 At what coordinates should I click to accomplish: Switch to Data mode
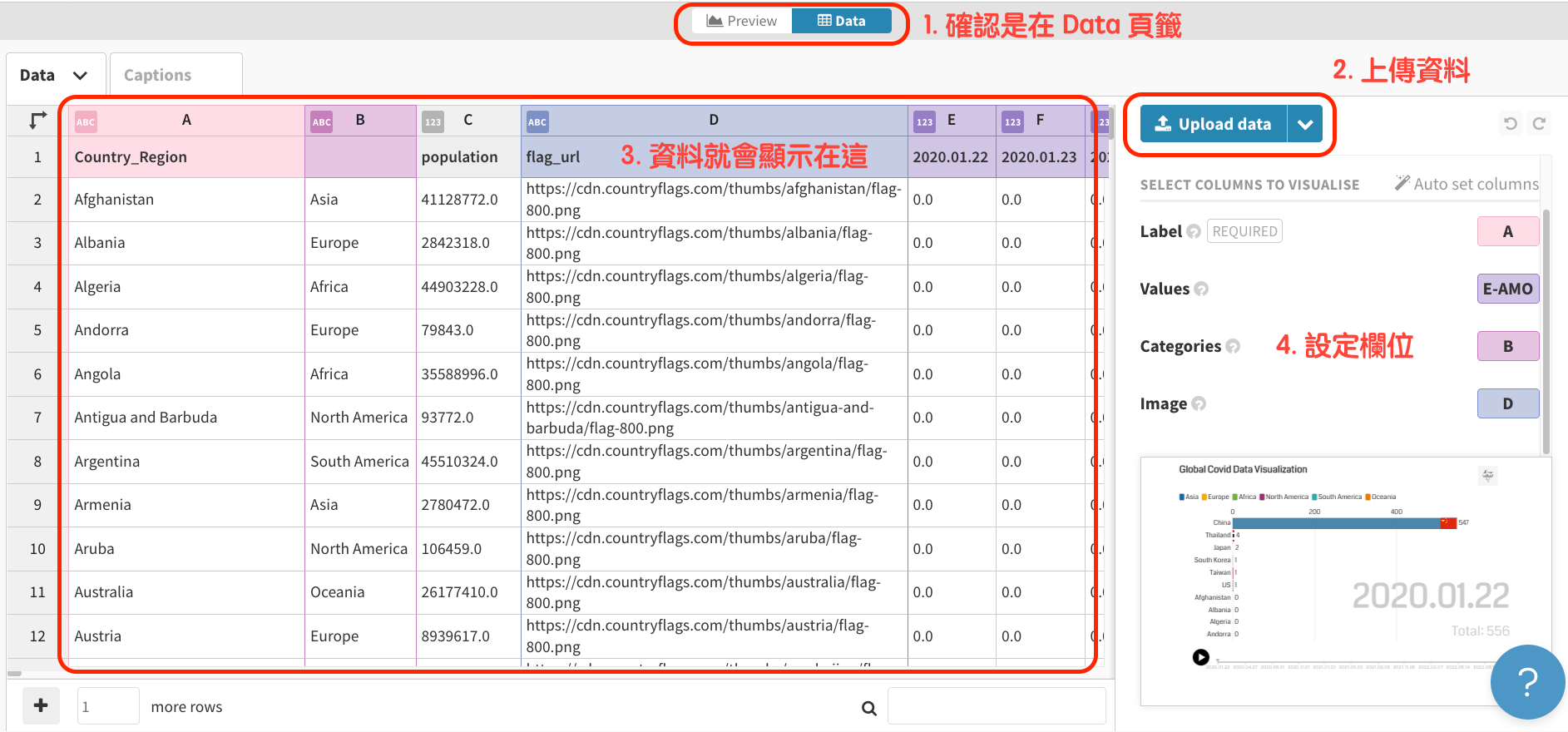pos(841,22)
